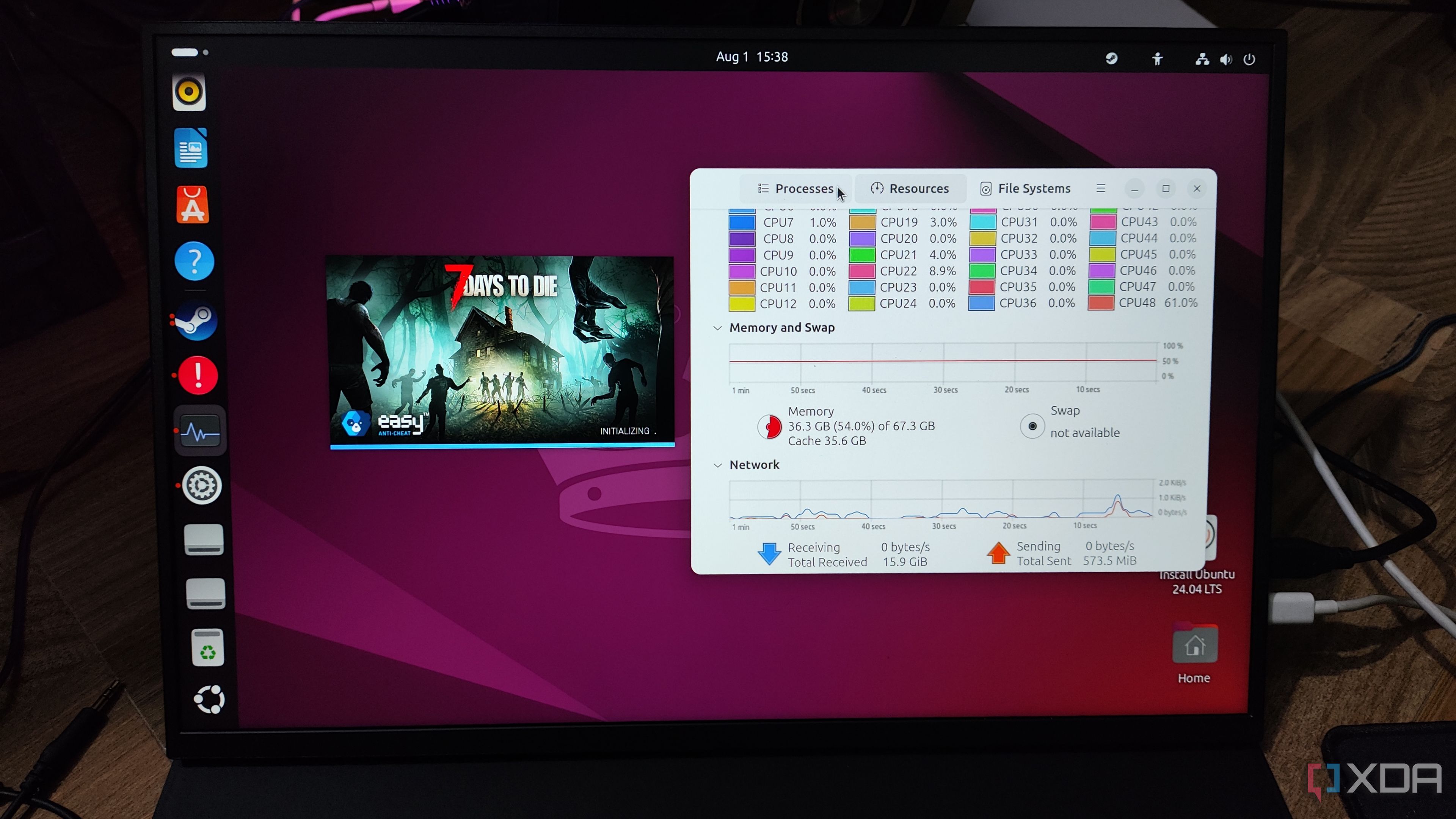Click the '8.9%' value beside CPU22

pyautogui.click(x=942, y=271)
